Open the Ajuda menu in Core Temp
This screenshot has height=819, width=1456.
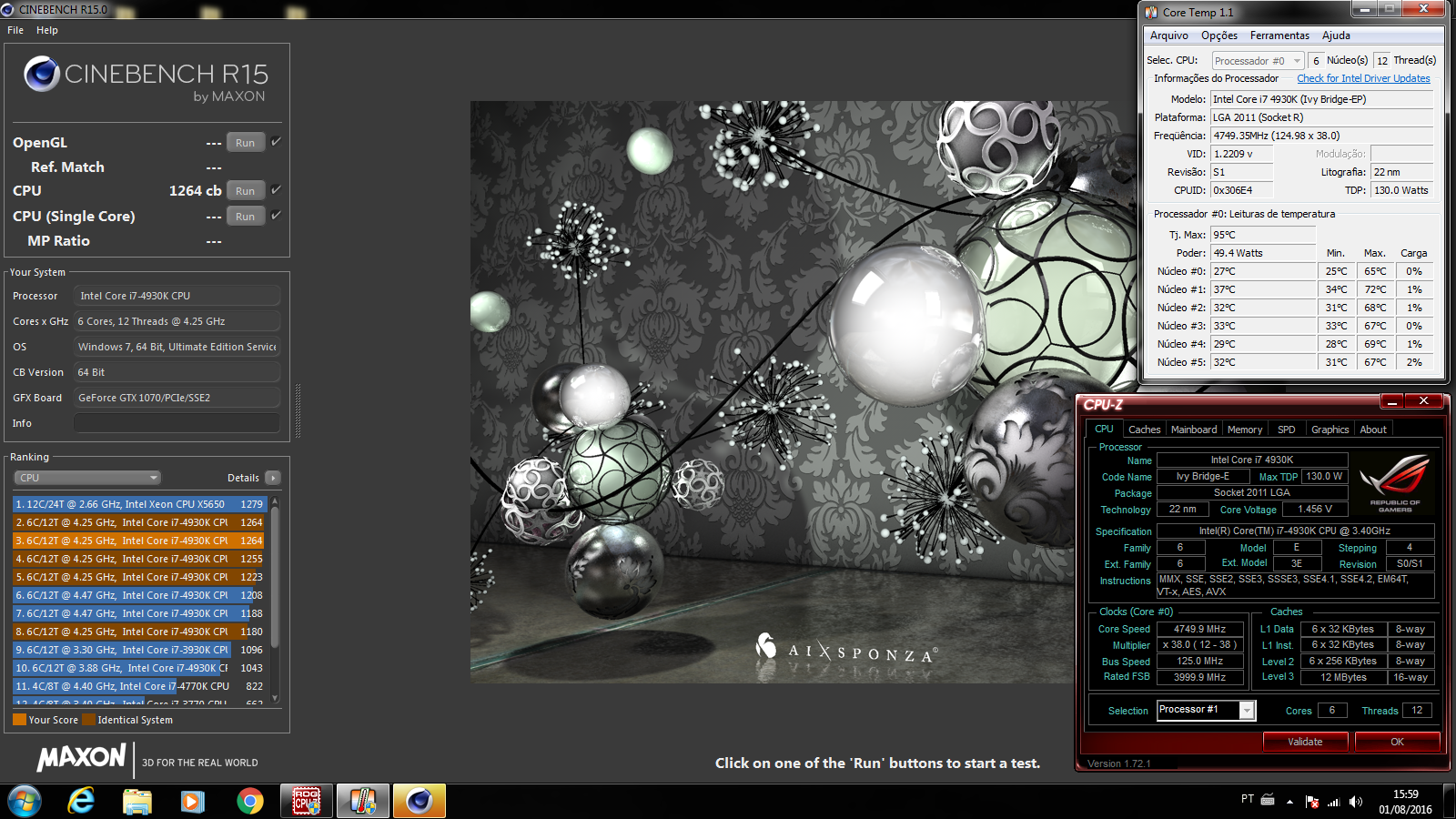coord(1336,35)
